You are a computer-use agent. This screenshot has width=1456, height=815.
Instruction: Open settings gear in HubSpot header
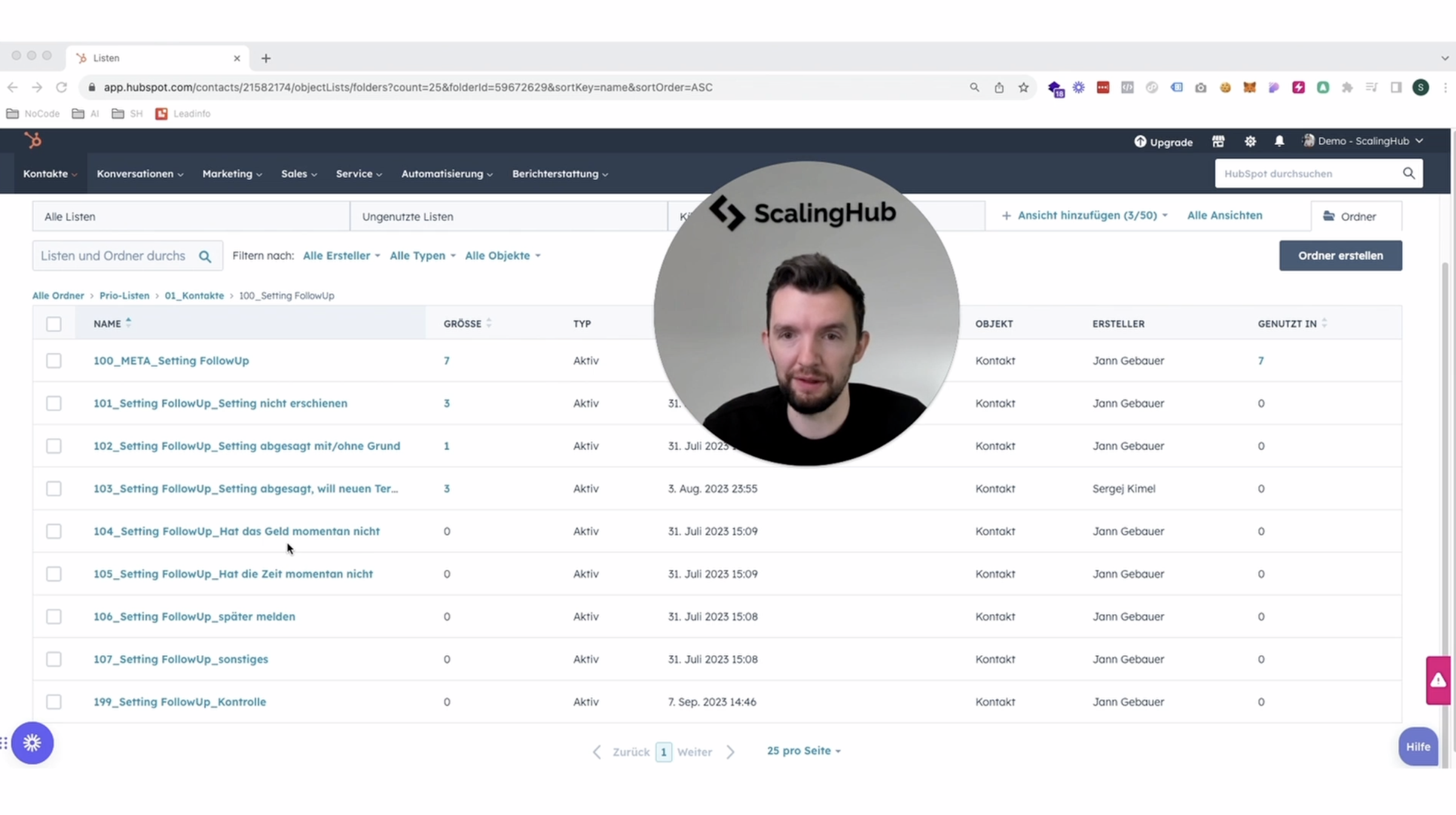[1250, 141]
